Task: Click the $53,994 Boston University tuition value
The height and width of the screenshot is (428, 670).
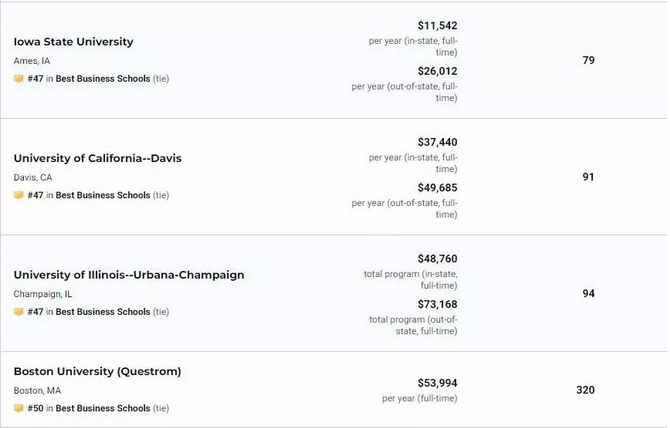Action: click(438, 383)
